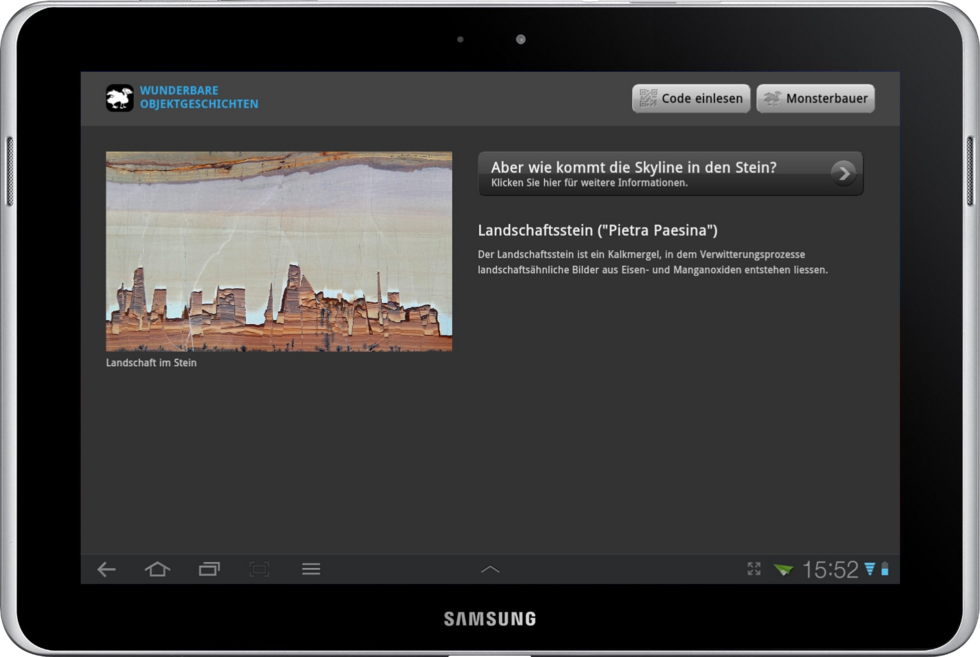Tap the Kalkmergel description paragraph
Screen dimensions: 980x657
tap(652, 262)
